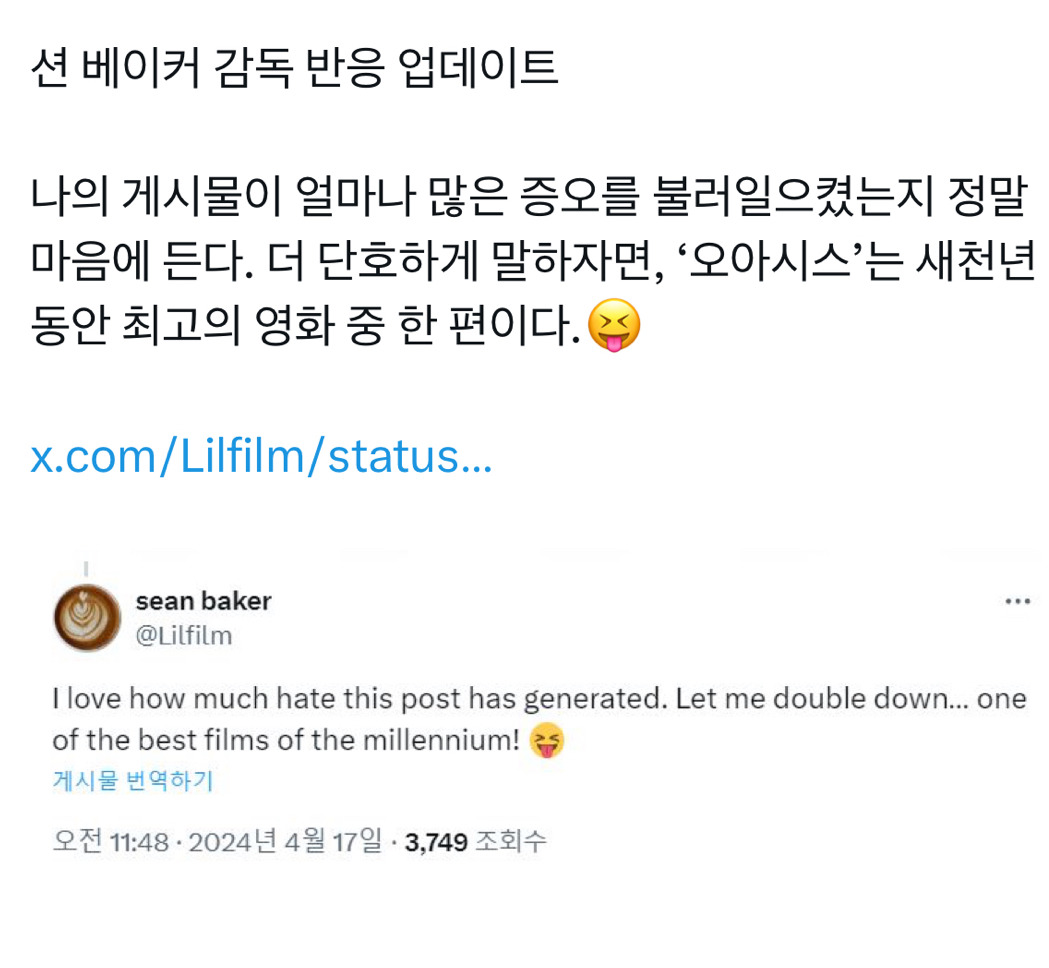This screenshot has width=1049, height=968.
Task: Click the 오전 11:48 timestamp
Action: click(x=110, y=841)
